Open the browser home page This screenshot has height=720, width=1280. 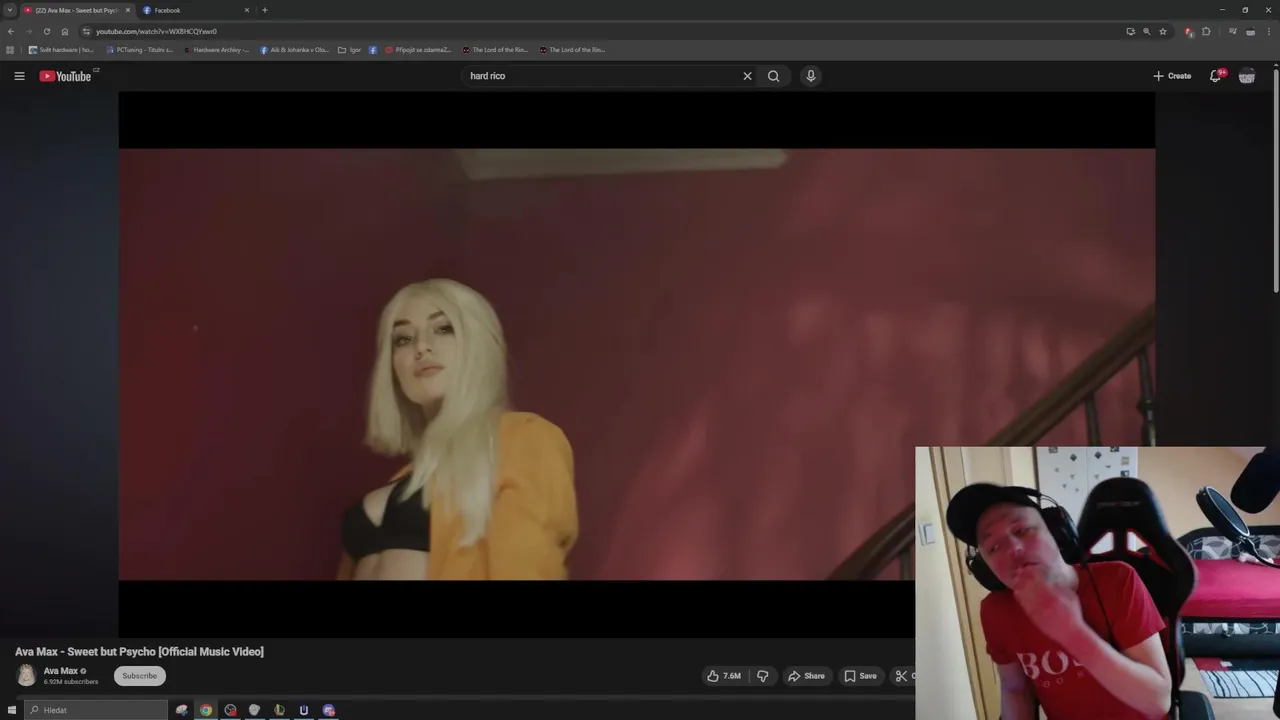click(65, 31)
